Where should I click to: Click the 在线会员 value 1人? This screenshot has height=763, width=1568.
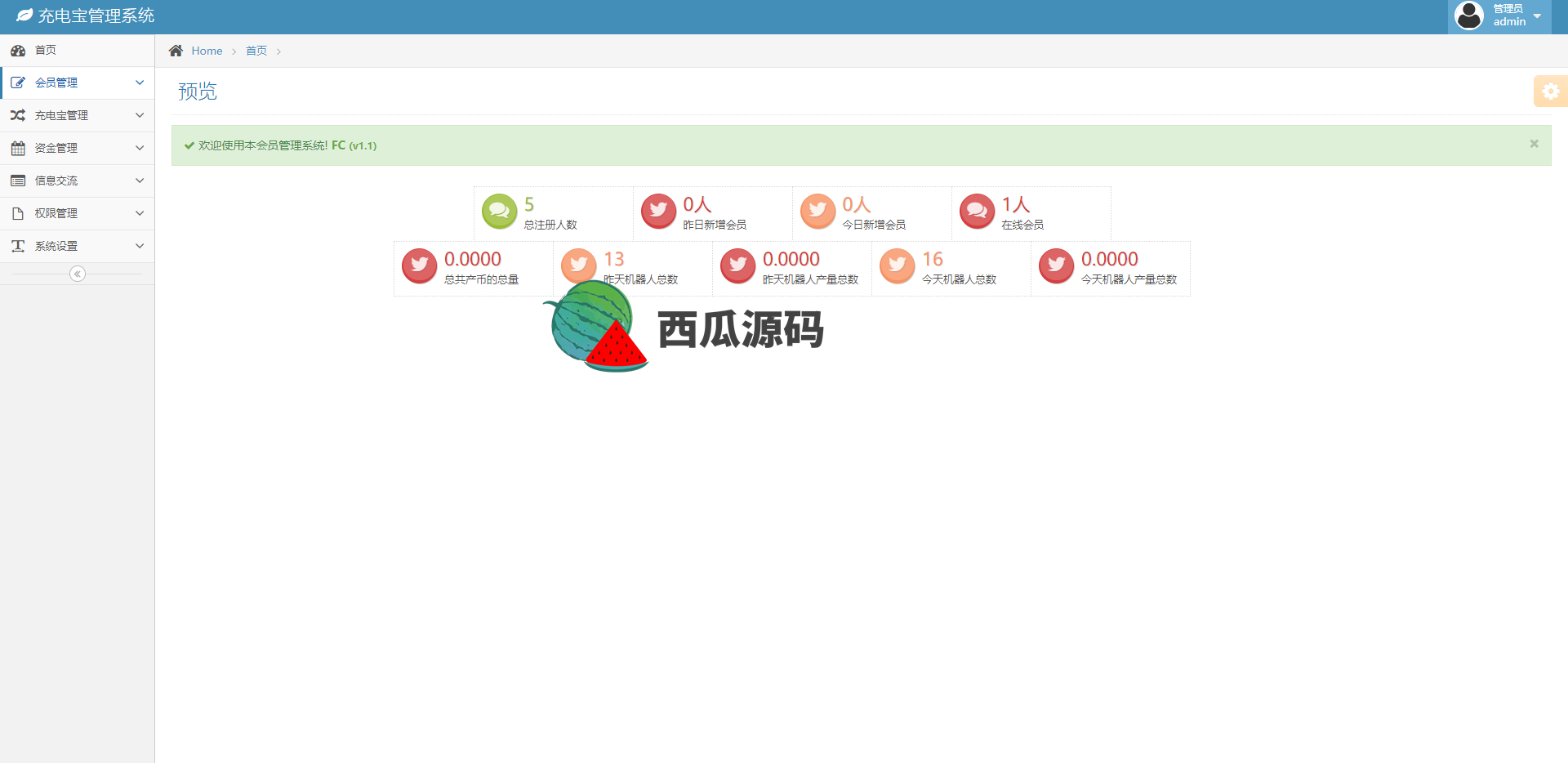[1016, 204]
